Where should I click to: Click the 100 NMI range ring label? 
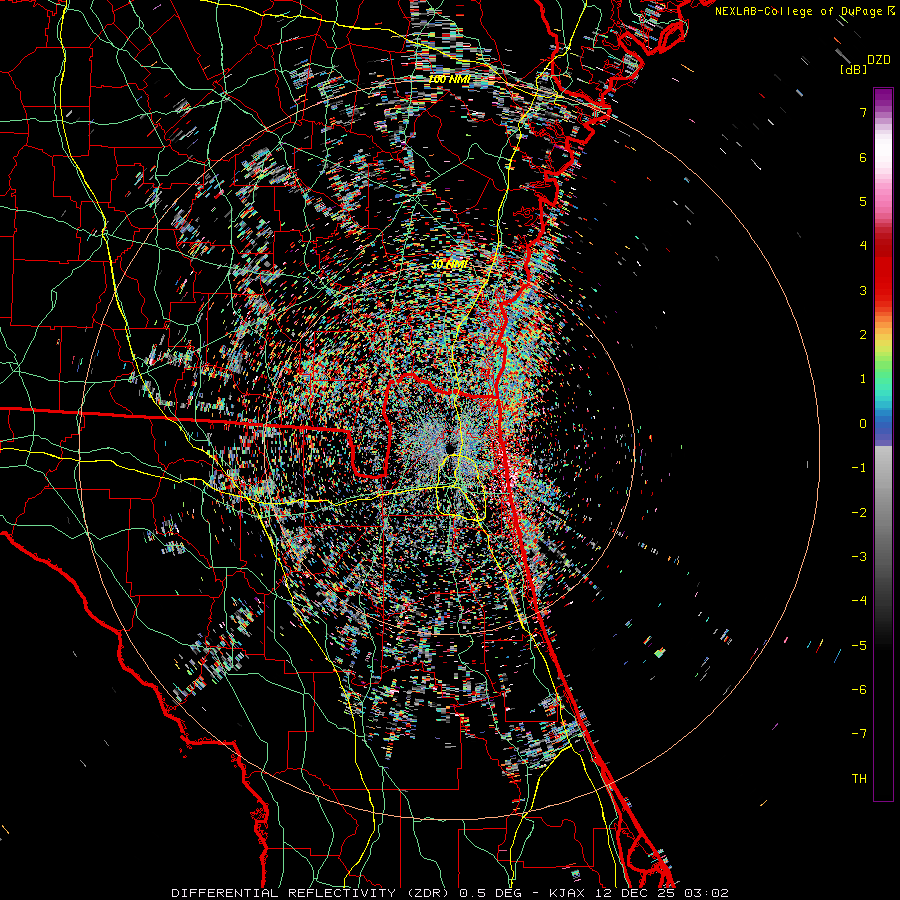449,79
